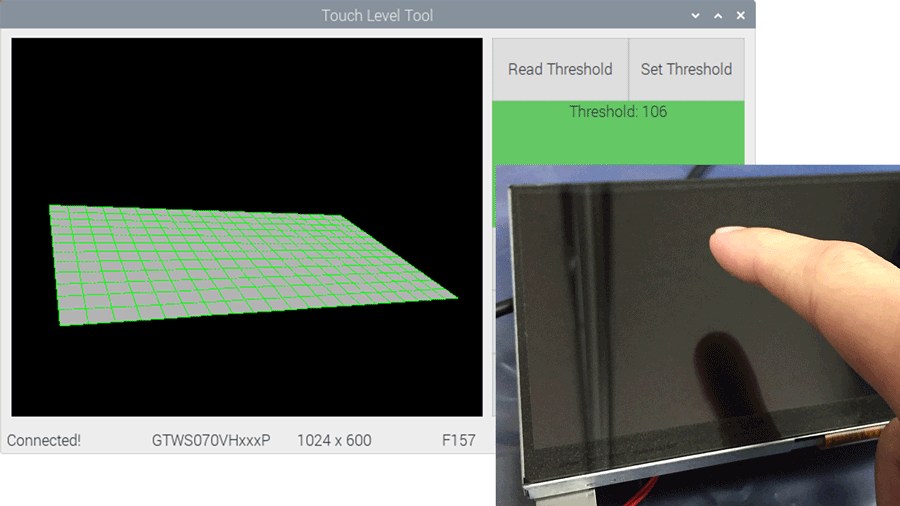This screenshot has width=900, height=506.
Task: Click the Read Threshold button
Action: 560,69
